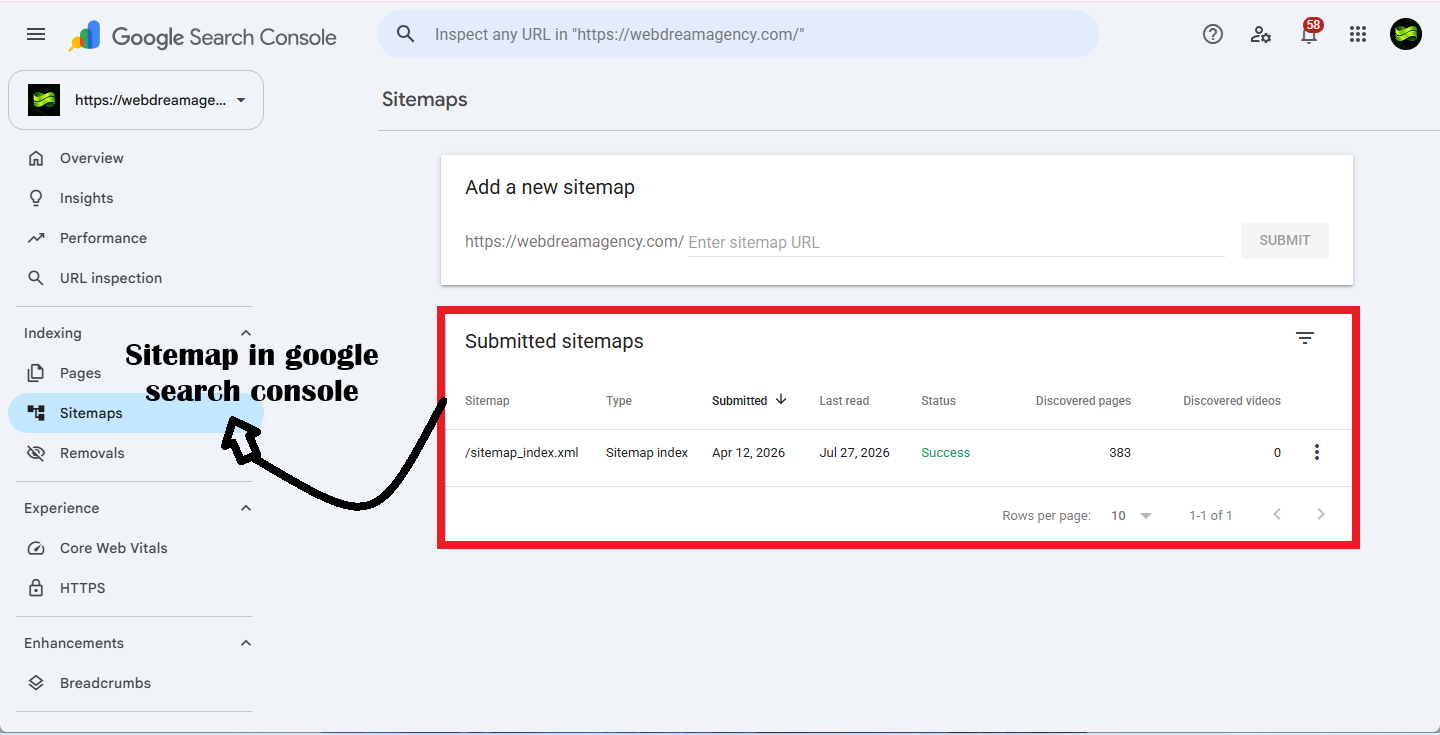
Task: Open the Google apps grid
Action: coord(1357,34)
